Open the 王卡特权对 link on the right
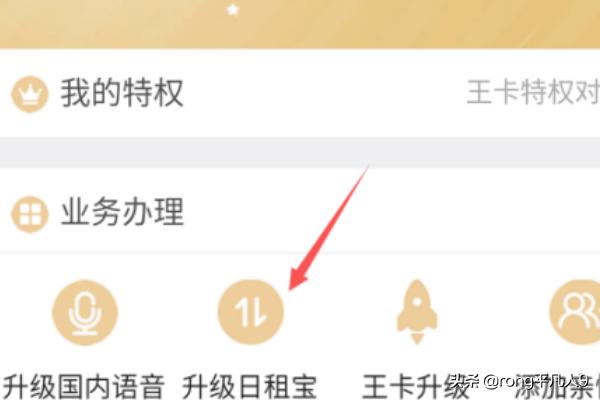Viewport: 600px width, 400px height. [533, 92]
